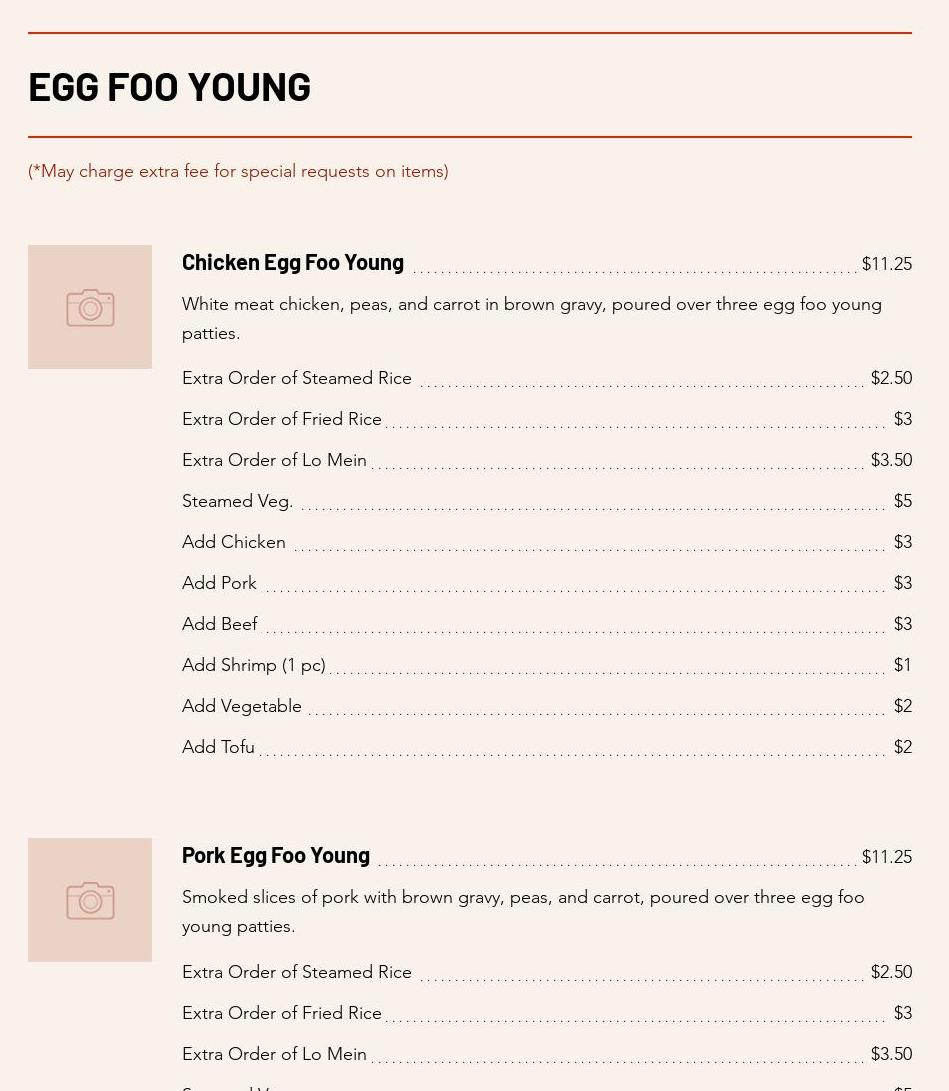Click the special requests extra fee note
Viewport: 949px width, 1091px height.
point(238,171)
